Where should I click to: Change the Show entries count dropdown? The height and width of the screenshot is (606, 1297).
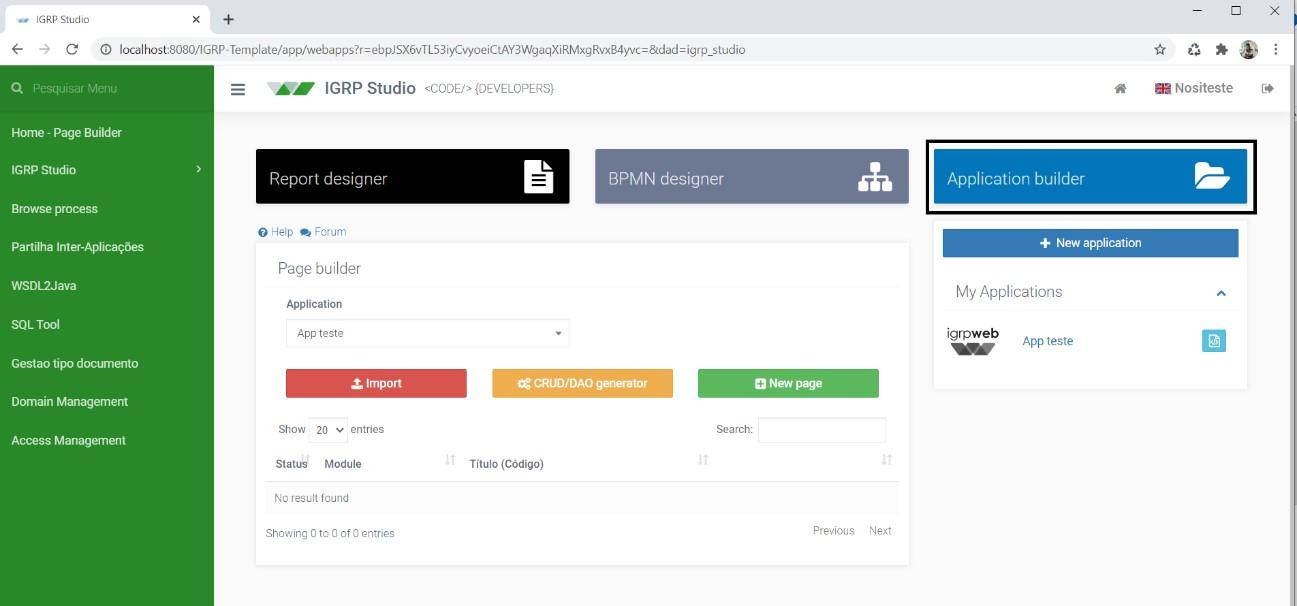pos(328,430)
